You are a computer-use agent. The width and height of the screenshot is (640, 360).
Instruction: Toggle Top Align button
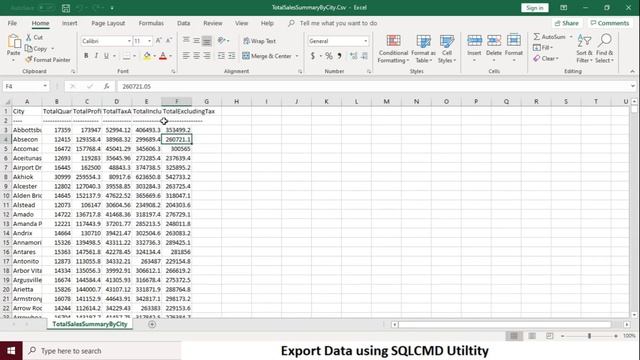186,40
